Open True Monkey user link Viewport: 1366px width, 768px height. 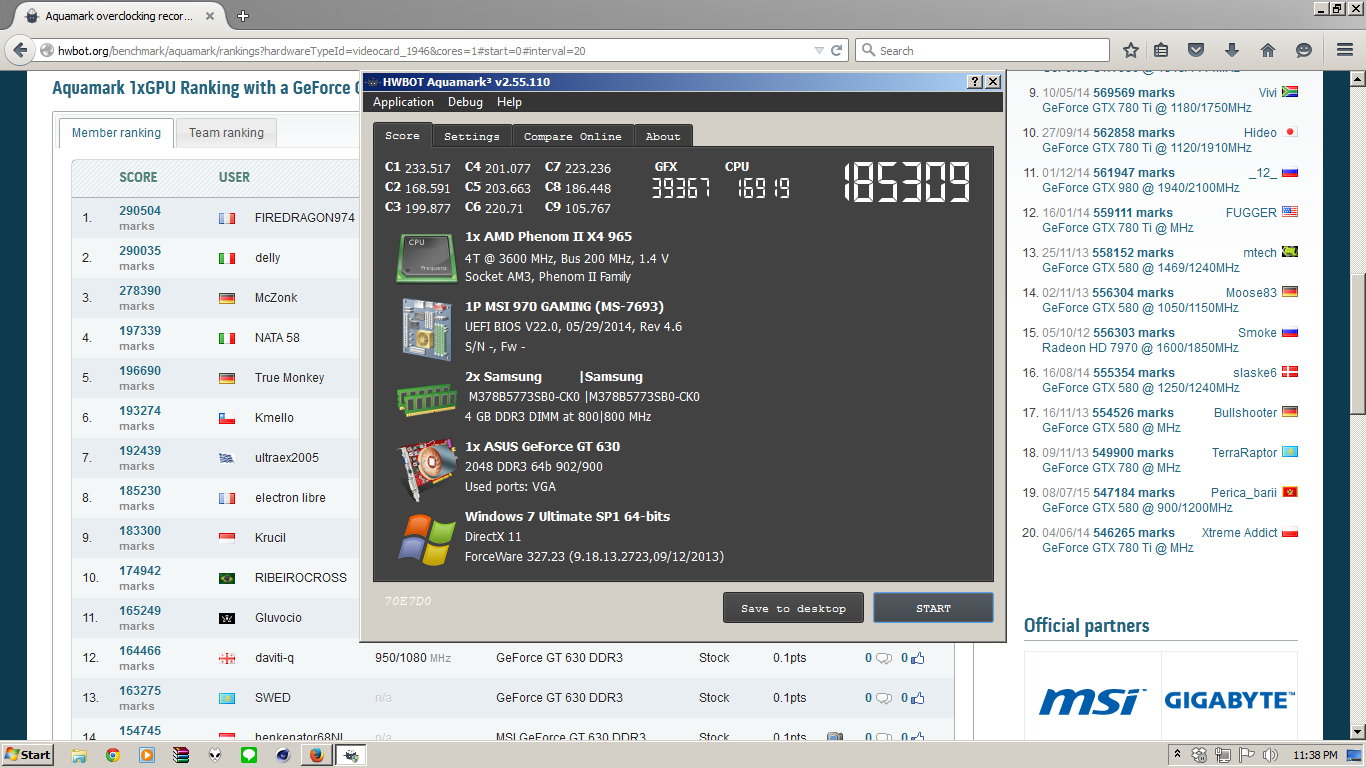coord(290,378)
